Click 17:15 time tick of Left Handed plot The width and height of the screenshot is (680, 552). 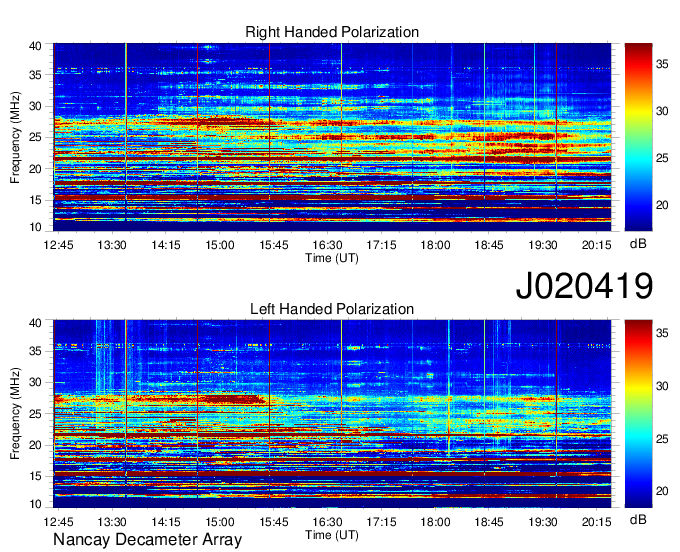(382, 522)
